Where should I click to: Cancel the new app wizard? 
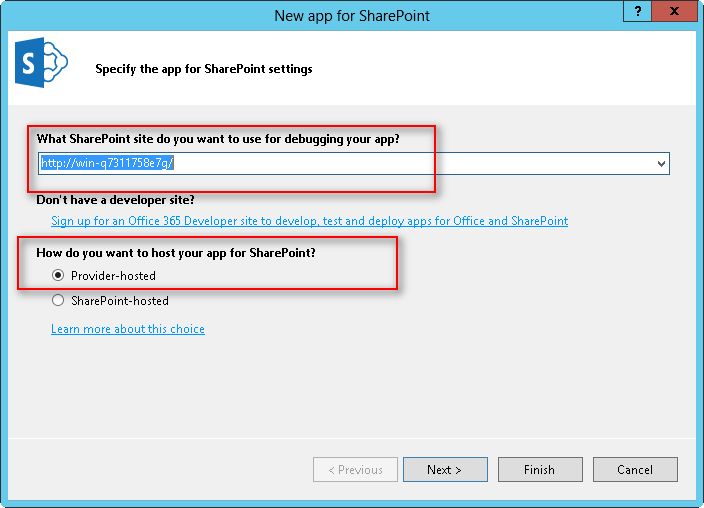pyautogui.click(x=635, y=470)
